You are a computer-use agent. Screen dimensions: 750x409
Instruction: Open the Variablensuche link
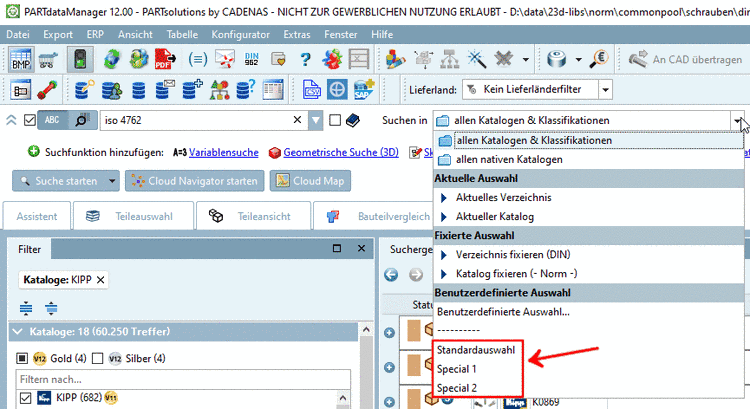point(223,153)
